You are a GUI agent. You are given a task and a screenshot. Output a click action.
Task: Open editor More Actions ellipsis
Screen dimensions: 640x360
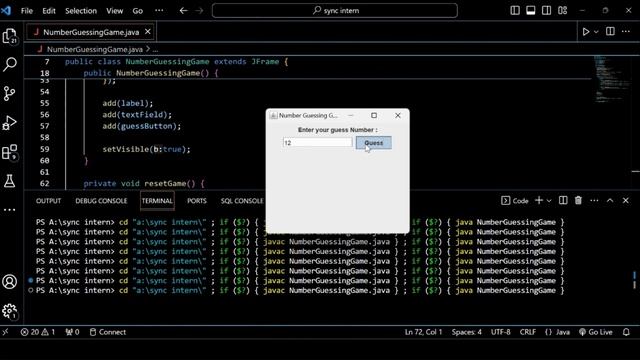(x=626, y=31)
